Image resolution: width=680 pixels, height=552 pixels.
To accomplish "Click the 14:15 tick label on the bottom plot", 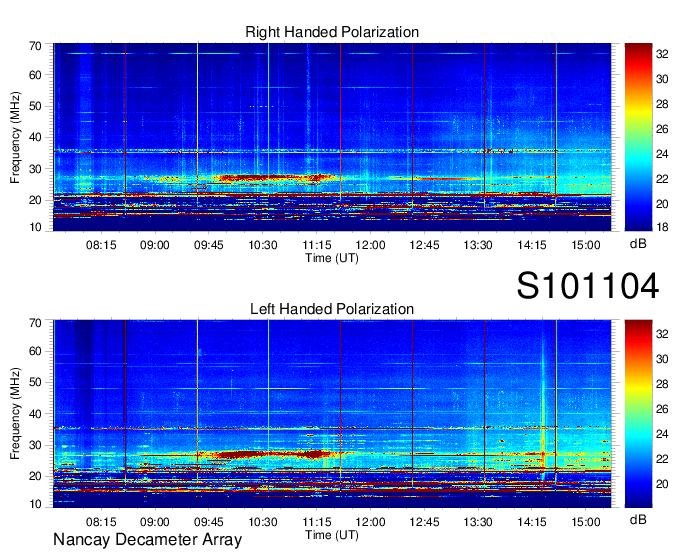I will tap(532, 522).
